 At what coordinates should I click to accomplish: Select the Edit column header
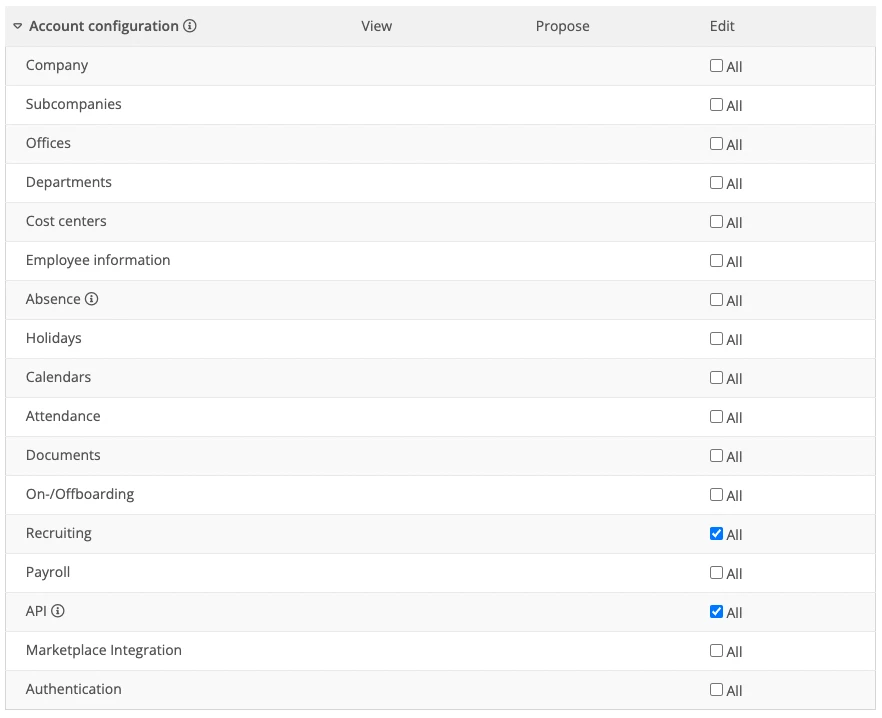pos(722,26)
